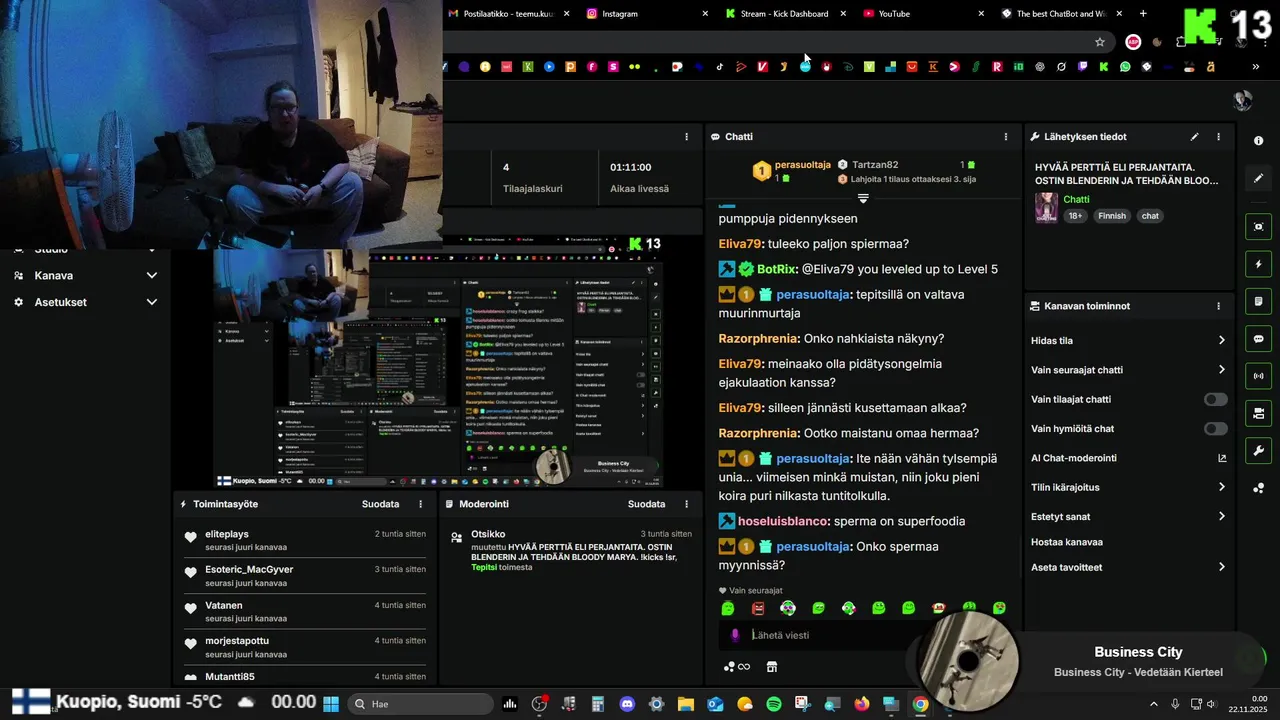
Task: Toggle Vain hymiöitä chat switch
Action: coord(1215,429)
